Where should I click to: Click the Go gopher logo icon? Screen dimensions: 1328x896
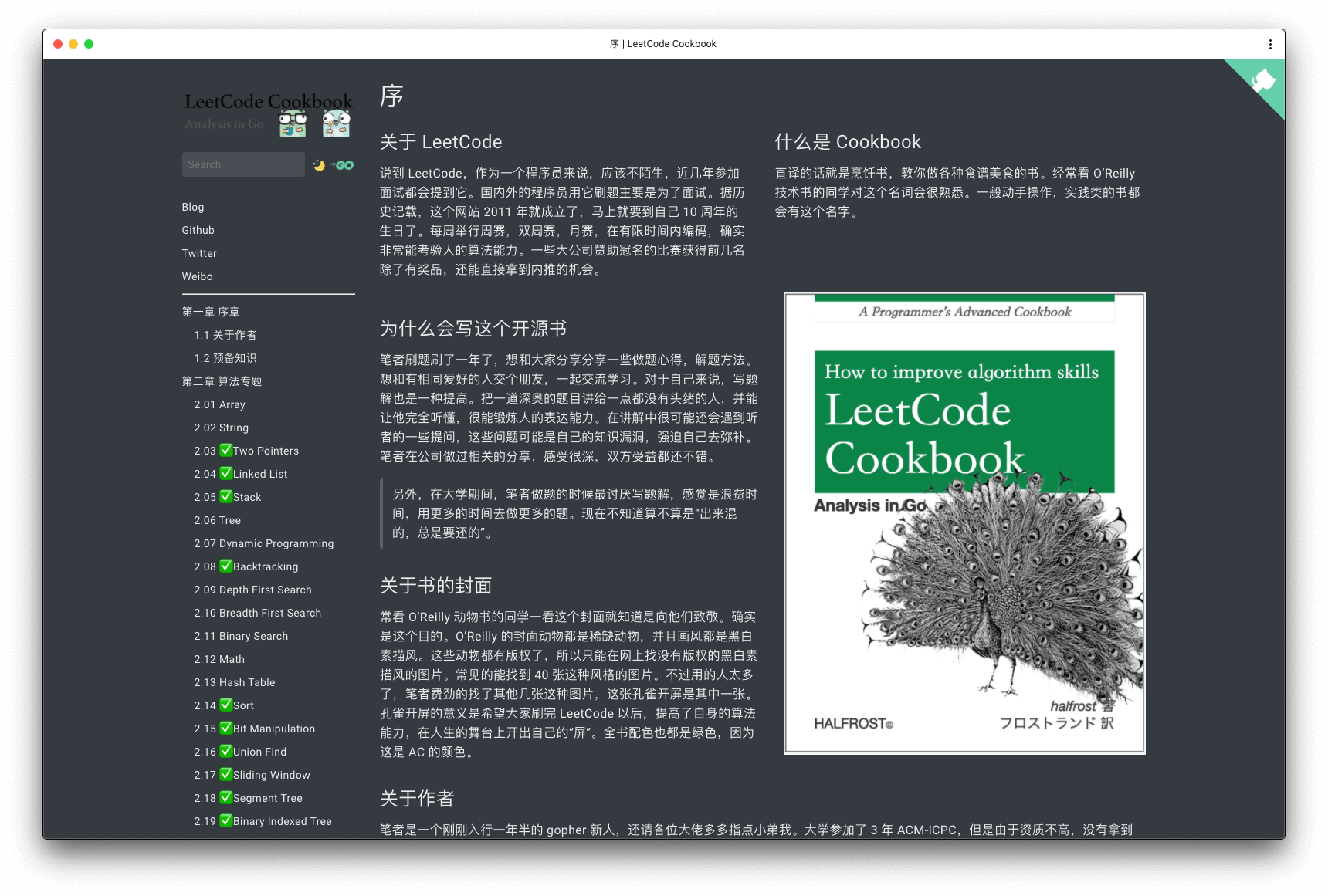click(x=343, y=165)
